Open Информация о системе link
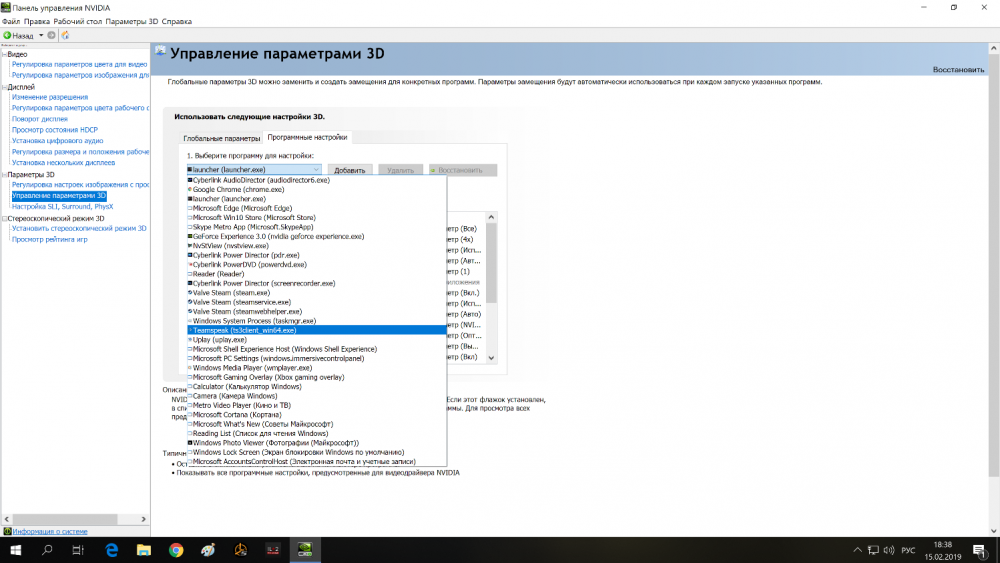1000x563 pixels. 50,531
